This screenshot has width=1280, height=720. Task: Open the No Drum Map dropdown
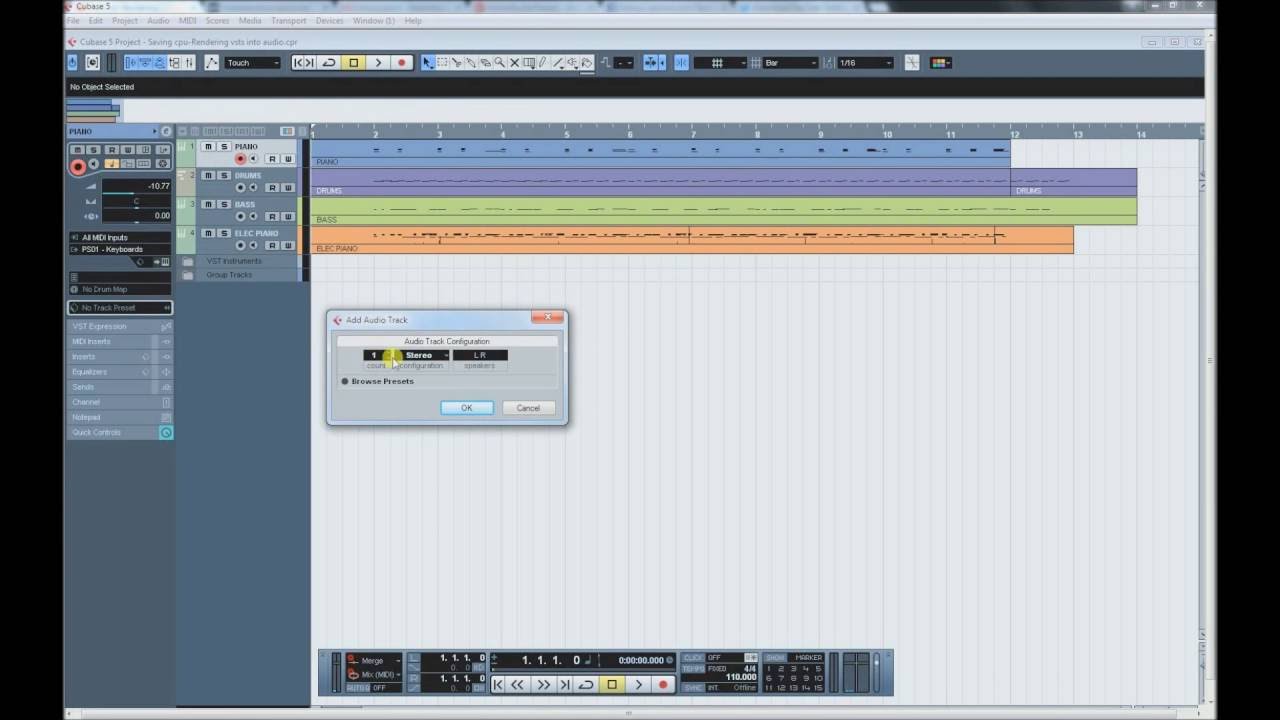[x=120, y=289]
